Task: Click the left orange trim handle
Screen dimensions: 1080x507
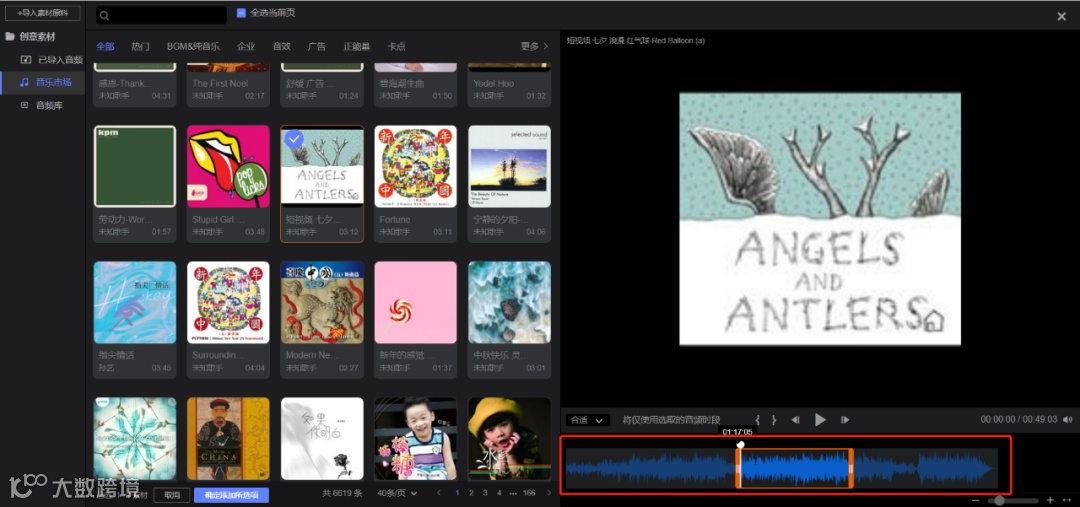Action: (738, 468)
